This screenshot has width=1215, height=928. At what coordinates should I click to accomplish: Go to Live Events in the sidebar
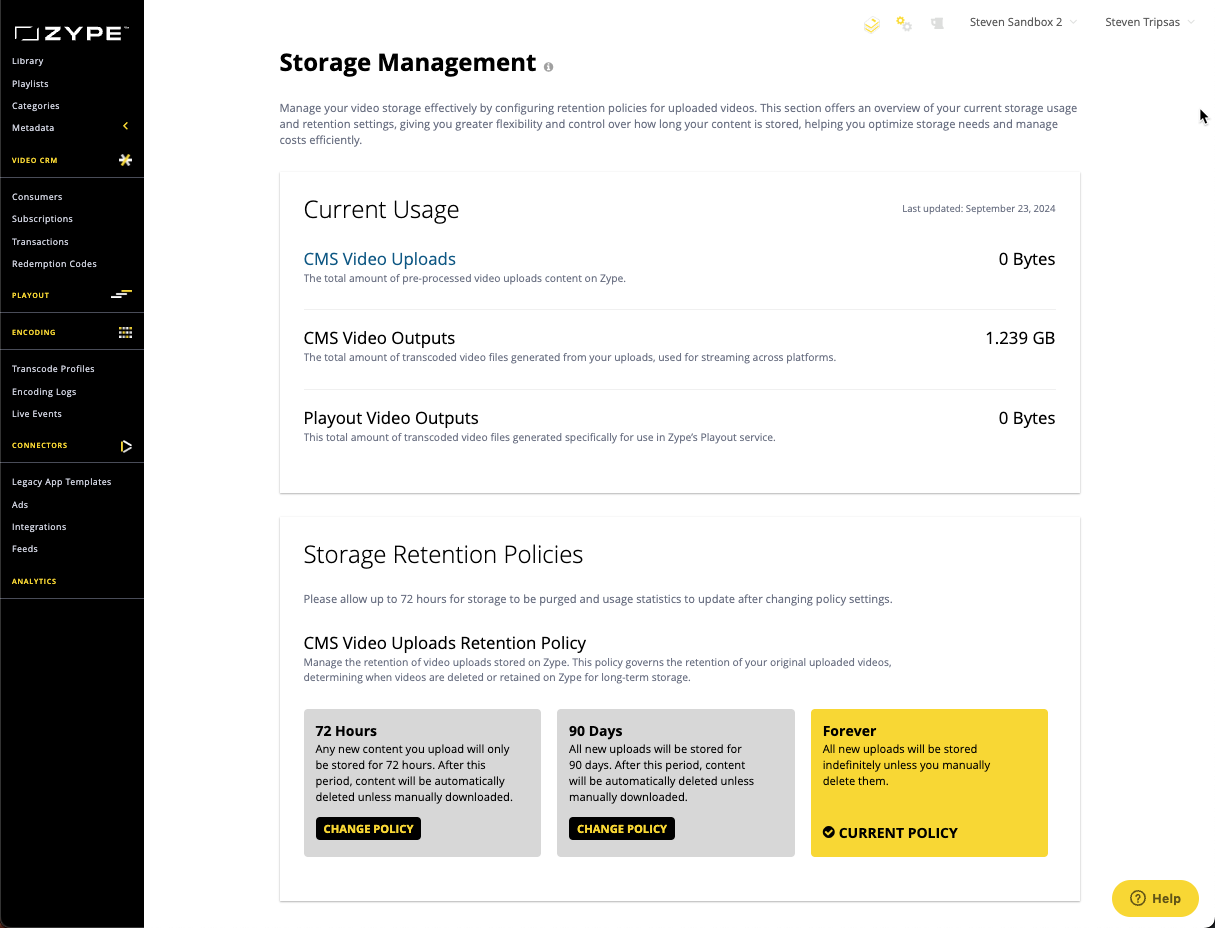pos(37,414)
